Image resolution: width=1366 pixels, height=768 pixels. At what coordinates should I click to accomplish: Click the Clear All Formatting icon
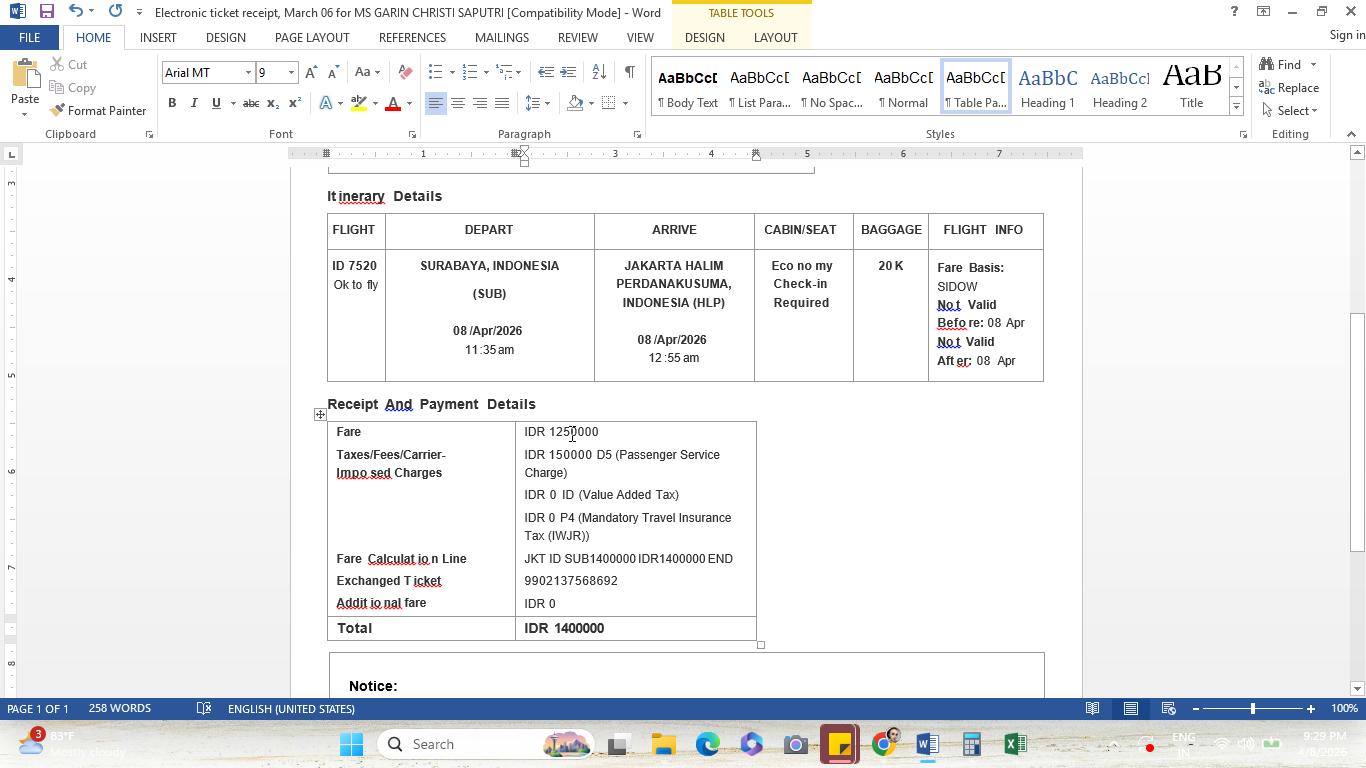pos(405,72)
